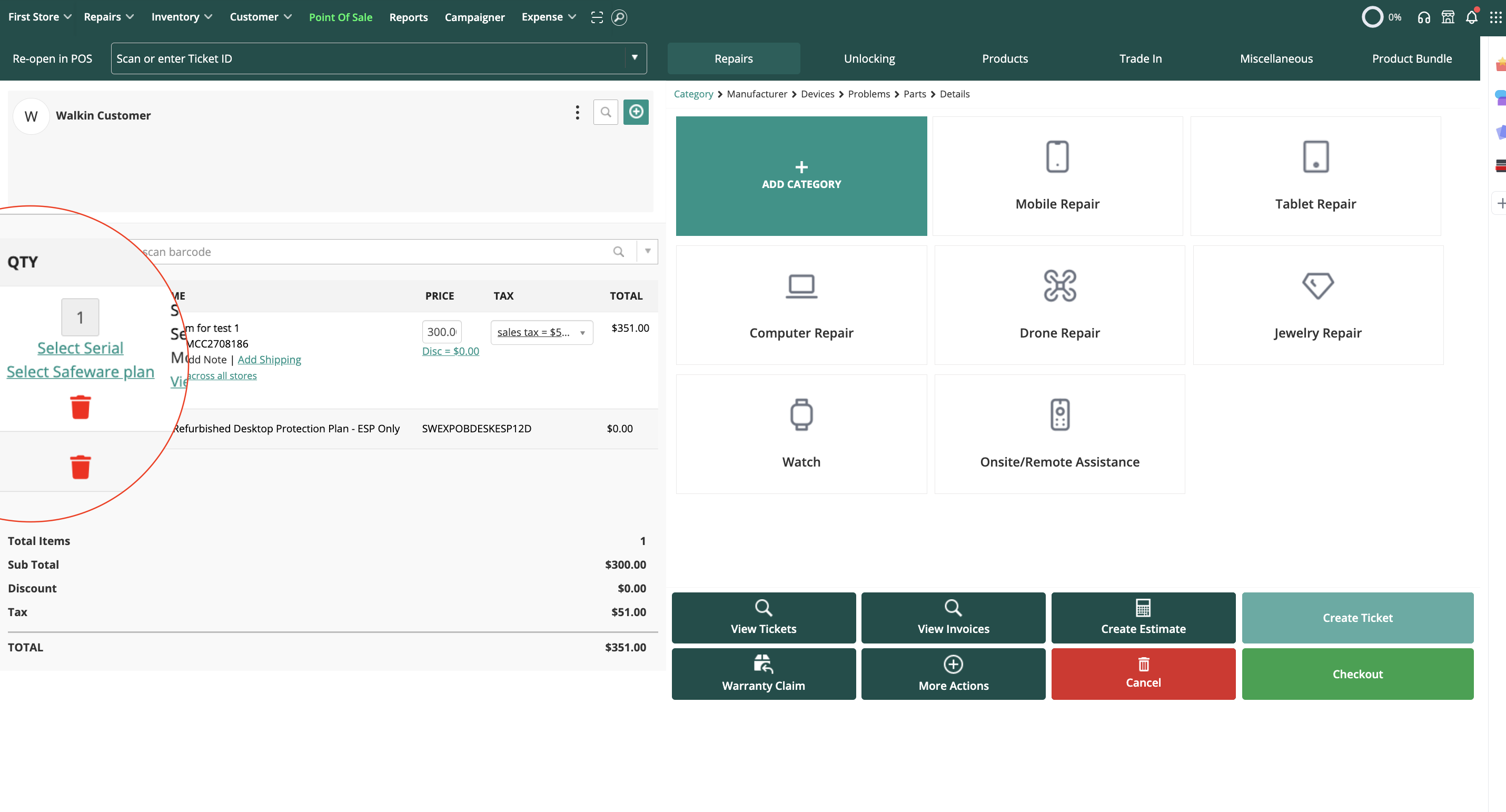
Task: Click Create Ticket button
Action: coord(1358,617)
